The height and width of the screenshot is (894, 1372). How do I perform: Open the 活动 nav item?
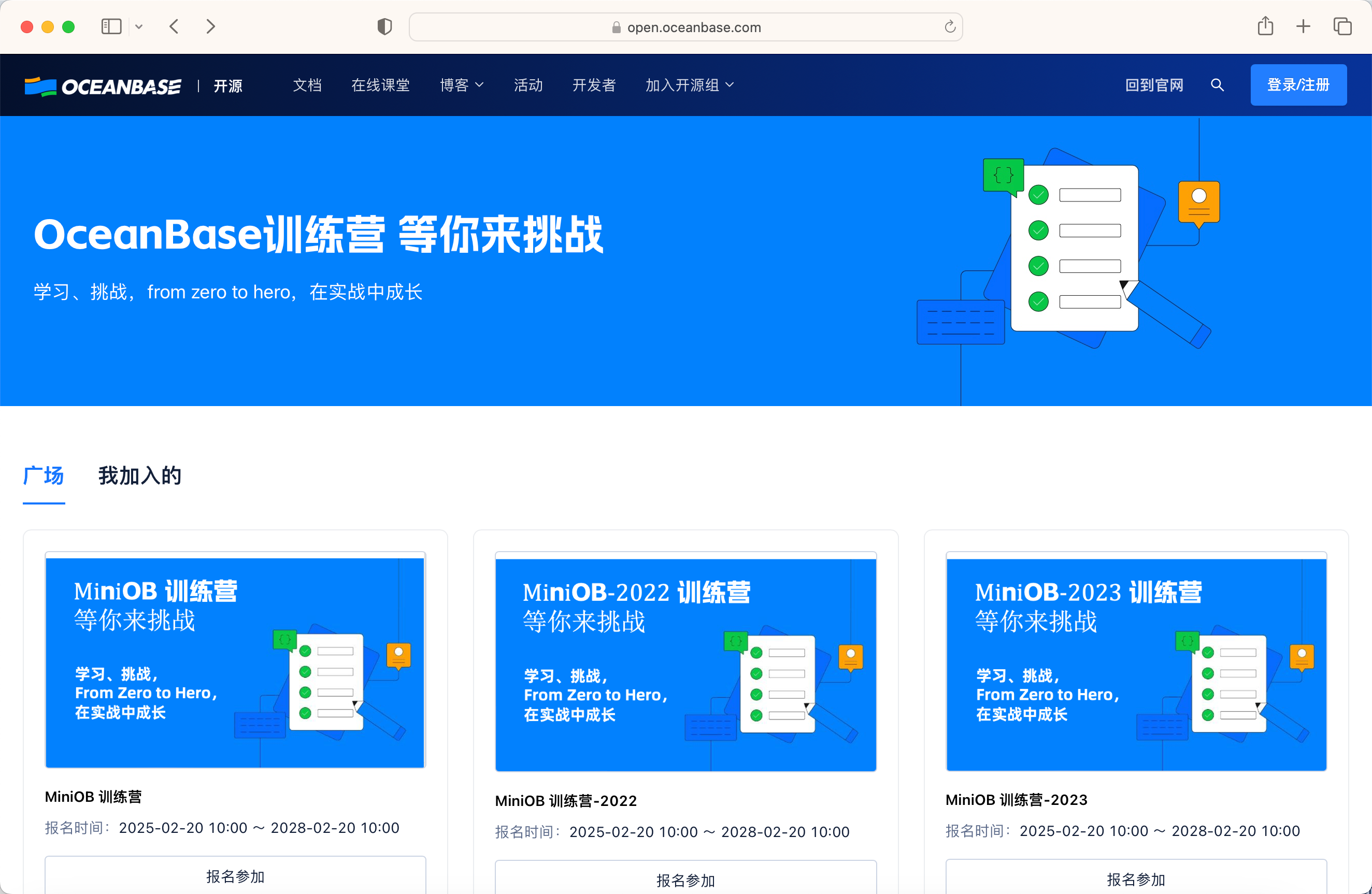coord(528,85)
